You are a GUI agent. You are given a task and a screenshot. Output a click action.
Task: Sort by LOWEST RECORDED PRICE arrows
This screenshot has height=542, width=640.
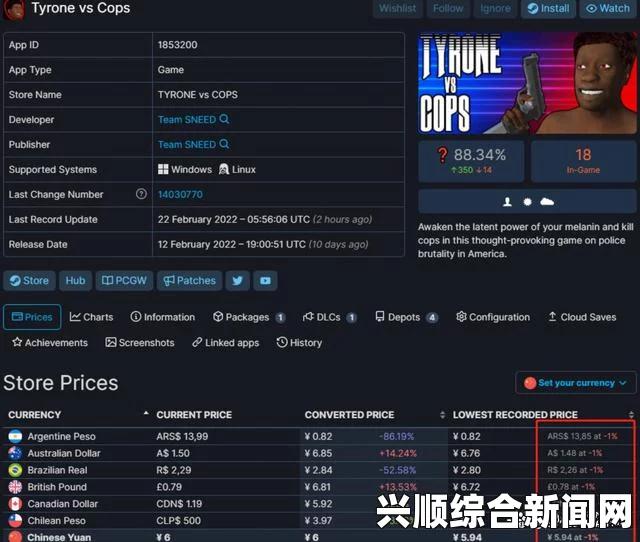click(631, 415)
